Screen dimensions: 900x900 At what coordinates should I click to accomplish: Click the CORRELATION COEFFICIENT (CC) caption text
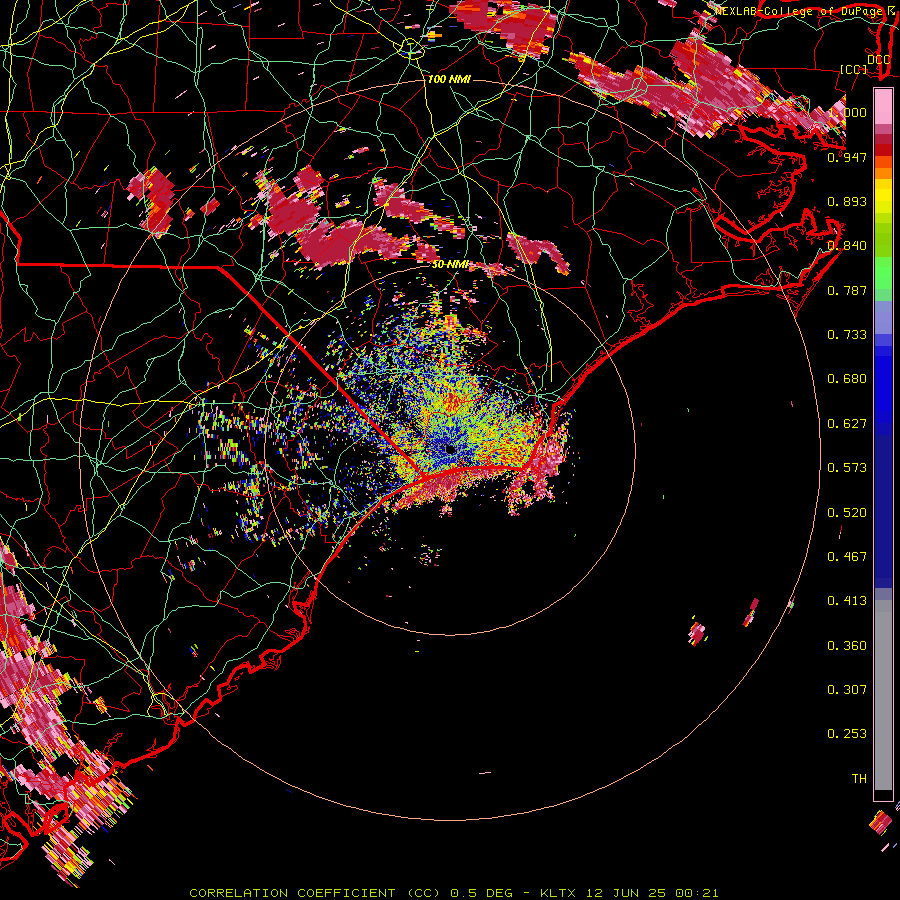click(x=315, y=893)
